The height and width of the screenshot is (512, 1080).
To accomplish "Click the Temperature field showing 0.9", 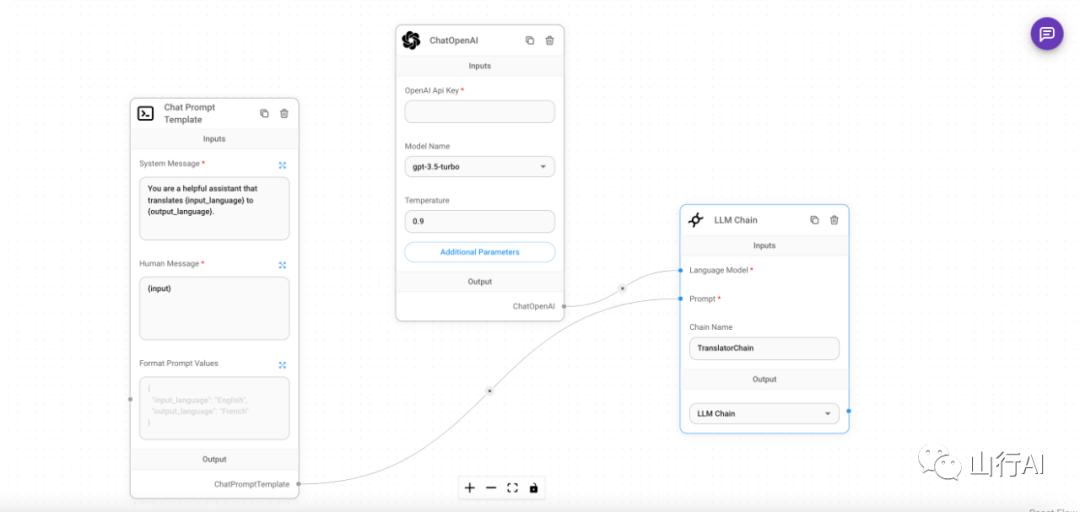I will click(x=479, y=222).
